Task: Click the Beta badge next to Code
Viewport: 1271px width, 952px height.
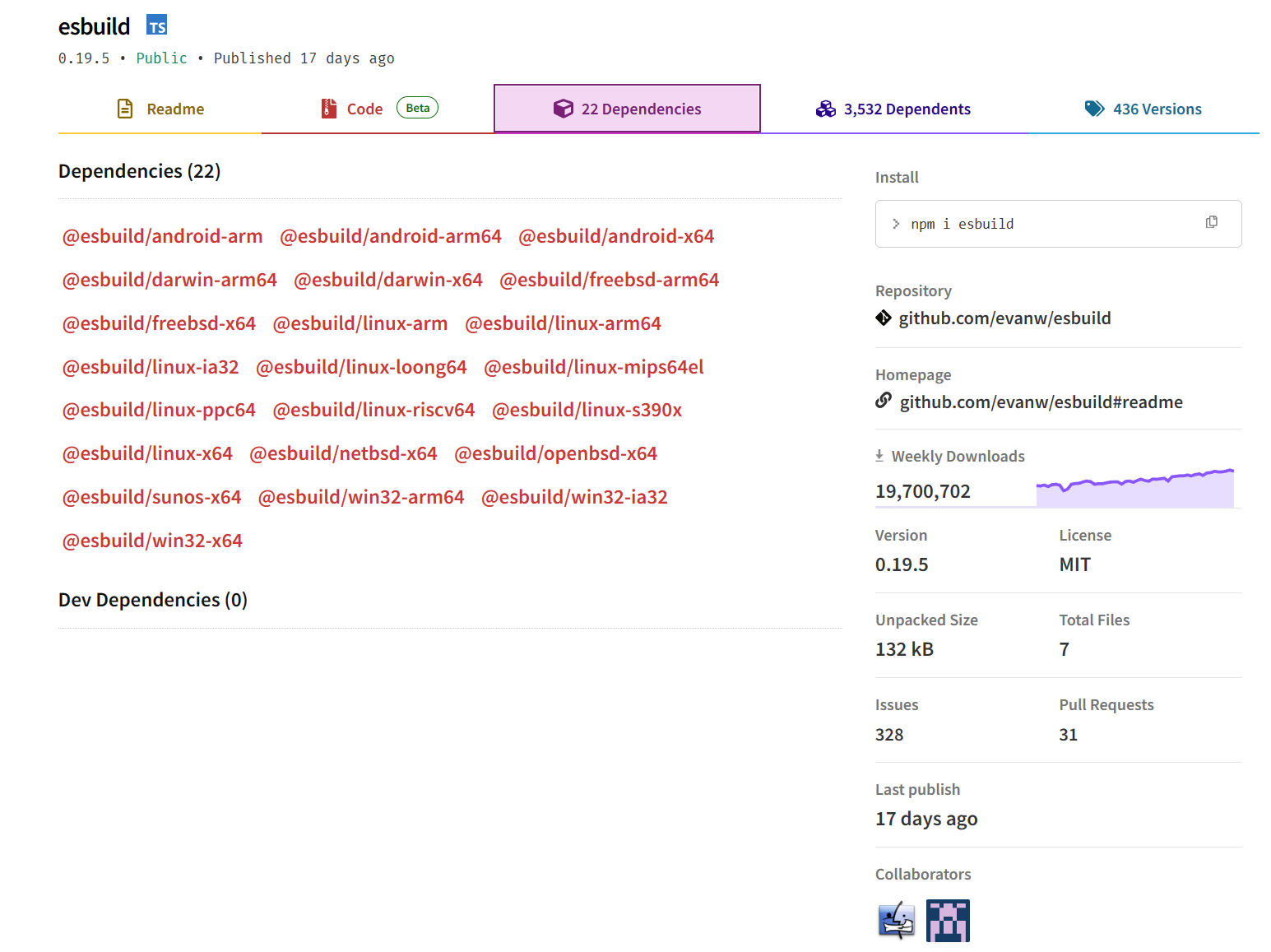Action: (x=417, y=108)
